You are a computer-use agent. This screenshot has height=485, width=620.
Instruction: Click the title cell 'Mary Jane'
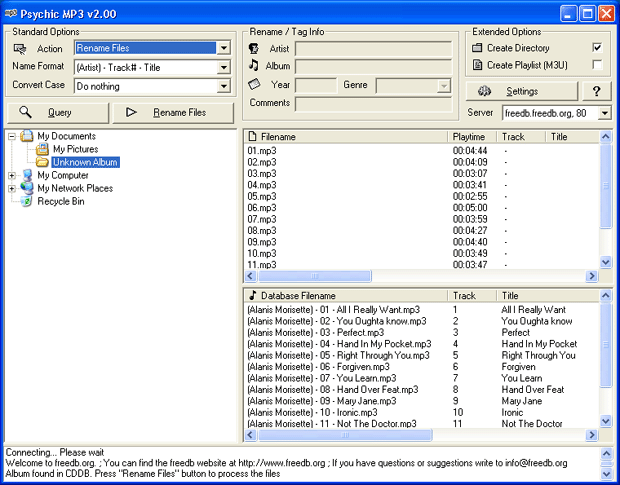pyautogui.click(x=522, y=401)
